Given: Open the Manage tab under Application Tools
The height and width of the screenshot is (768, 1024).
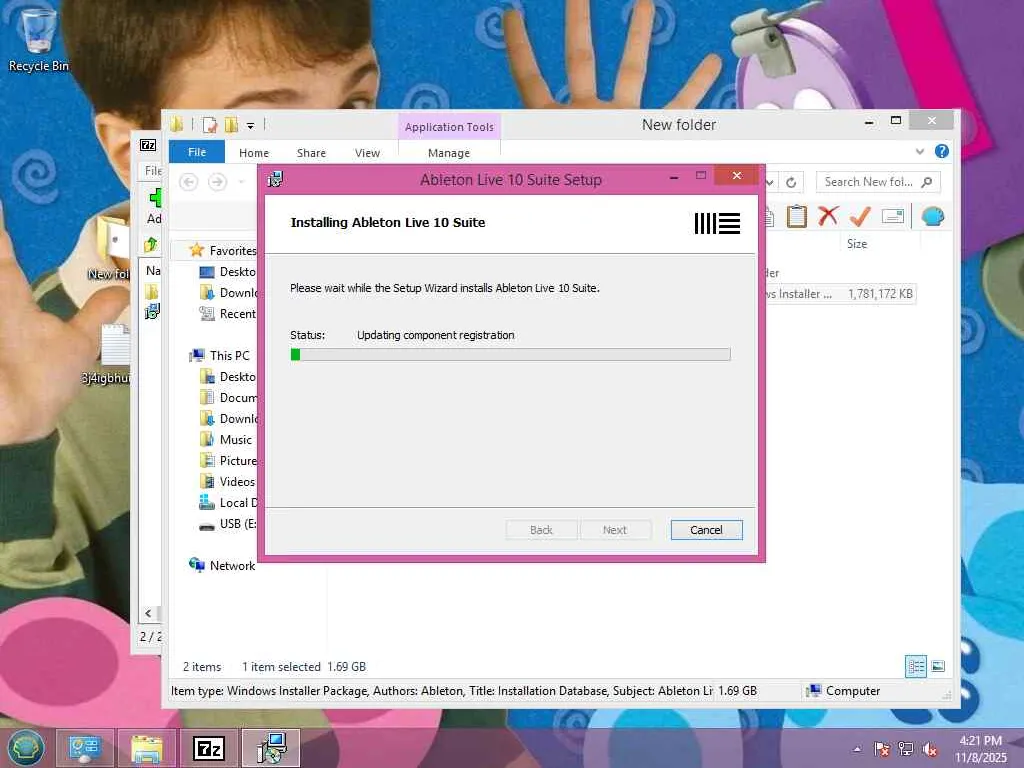Looking at the screenshot, I should [449, 153].
